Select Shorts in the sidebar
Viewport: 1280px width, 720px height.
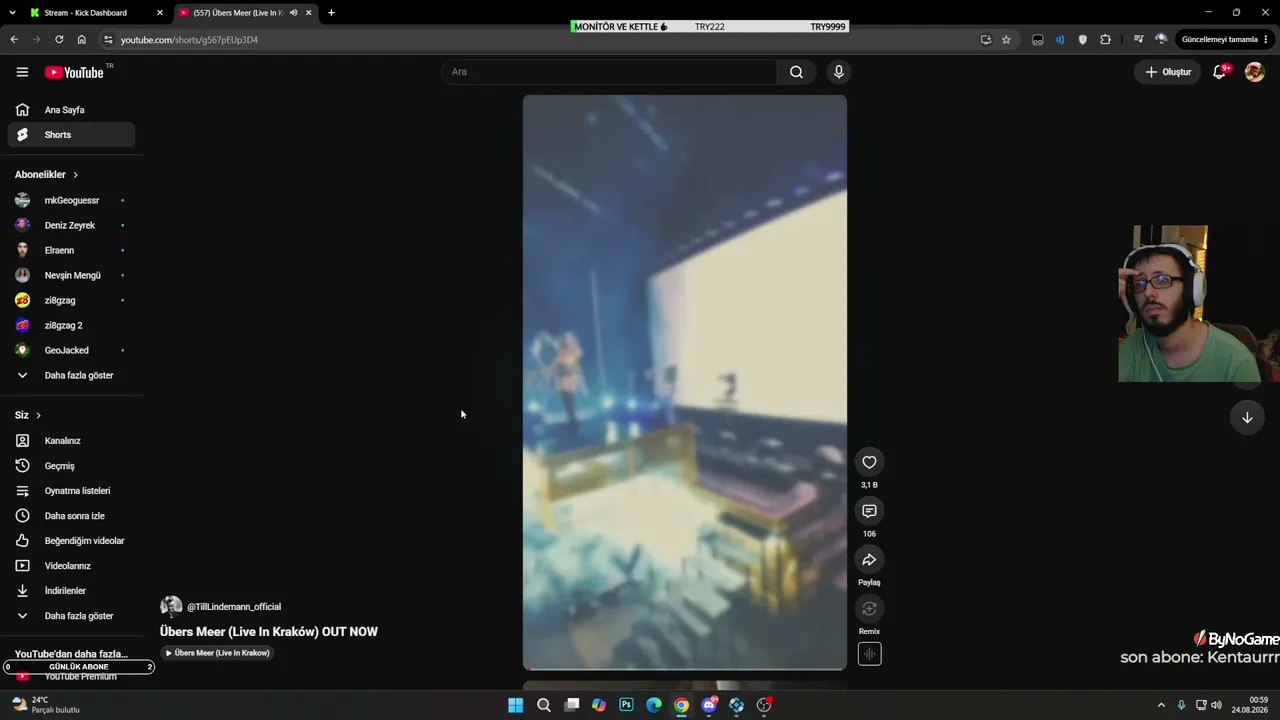point(71,135)
